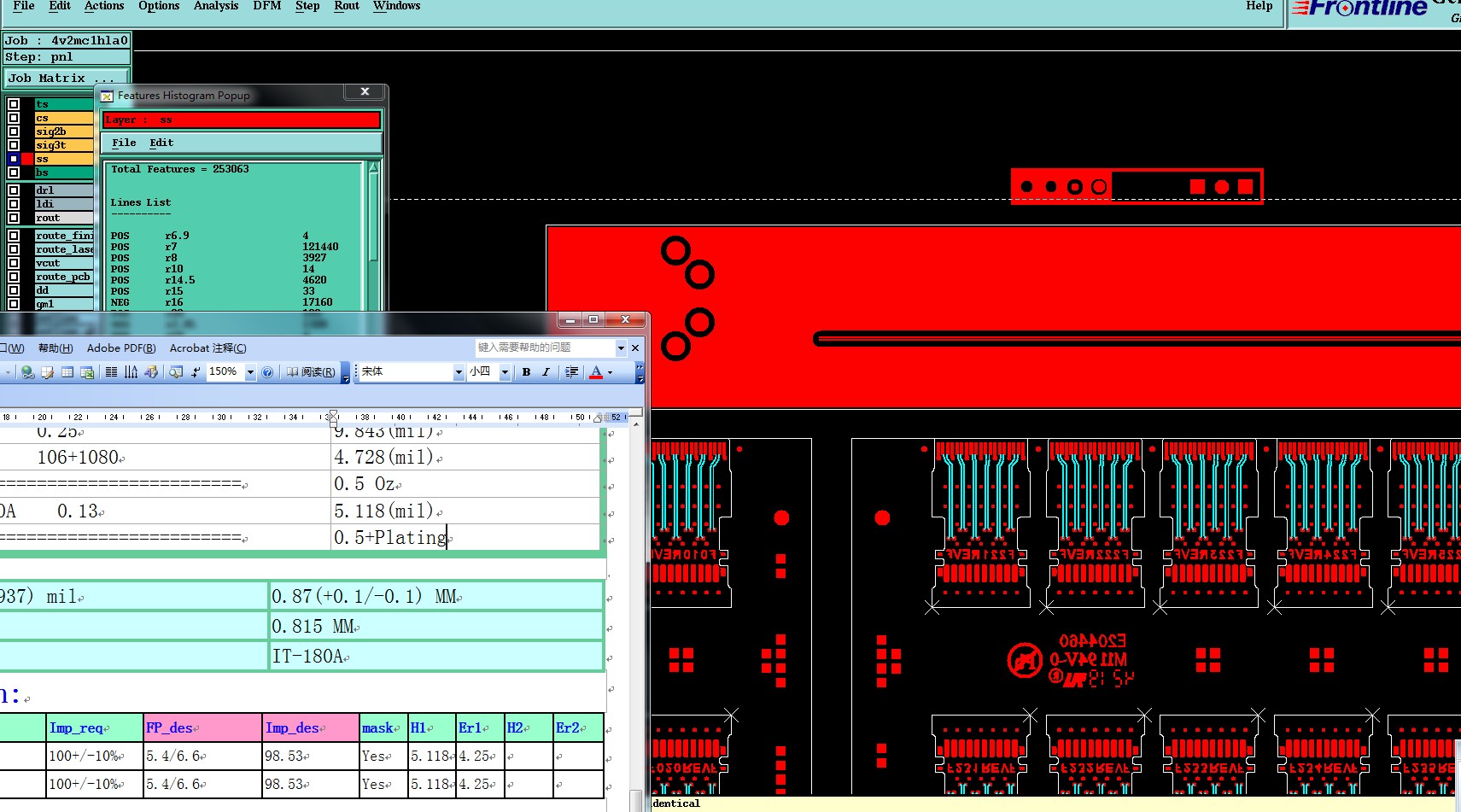Open the Analysis menu
1461x812 pixels.
tap(216, 6)
